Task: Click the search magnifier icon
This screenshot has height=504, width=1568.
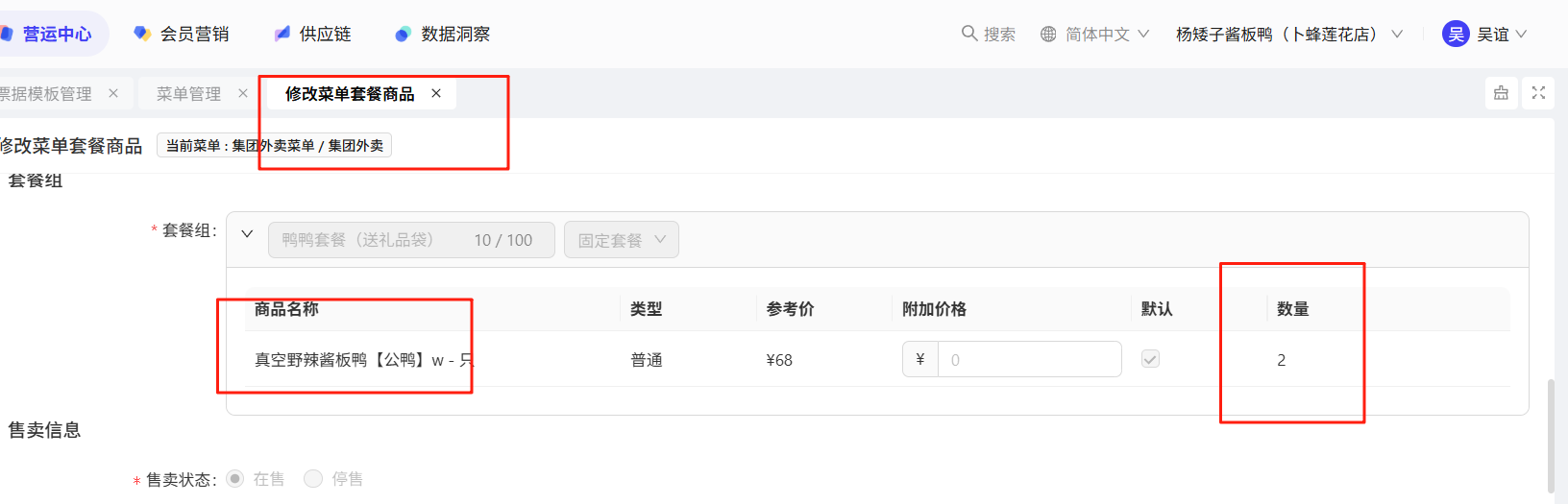Action: [968, 34]
